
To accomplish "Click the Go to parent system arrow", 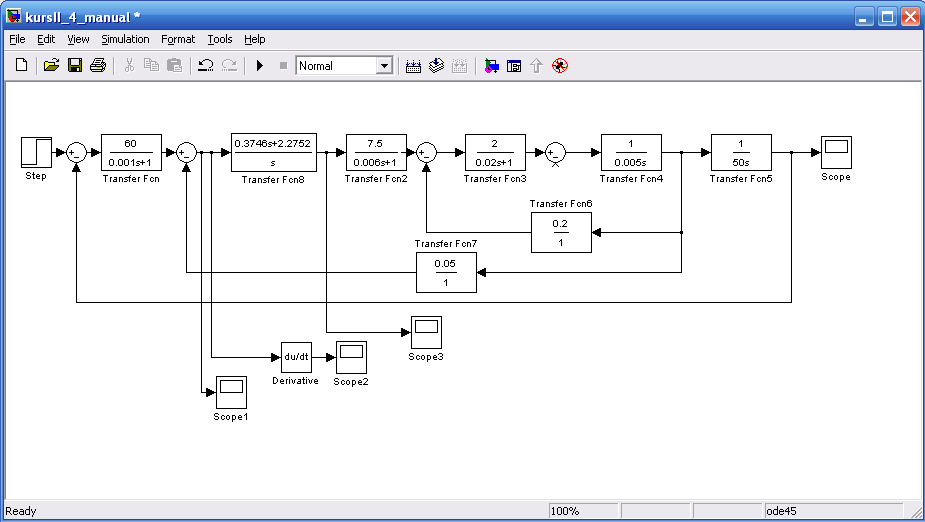I will tap(536, 66).
